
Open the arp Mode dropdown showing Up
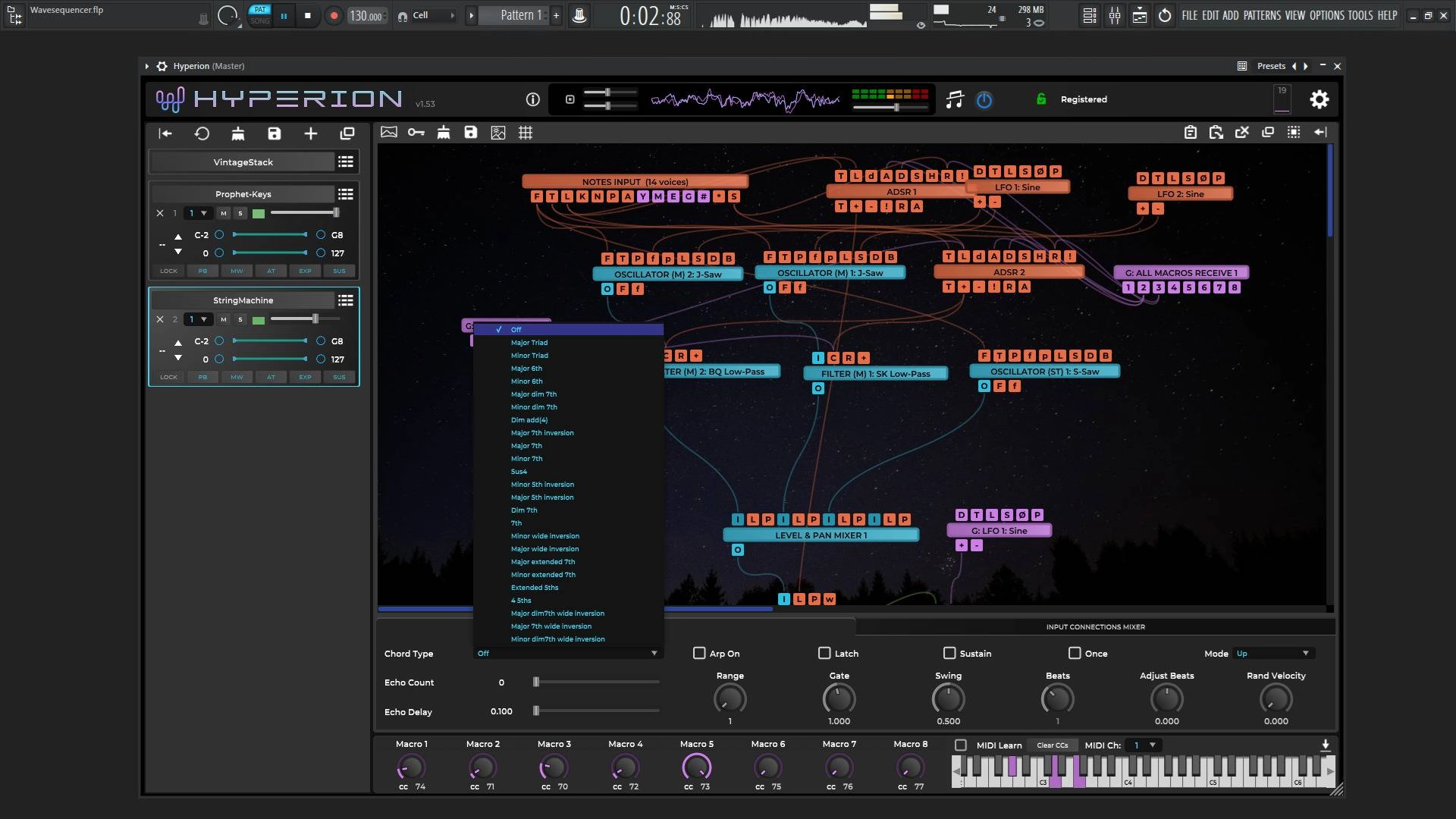tap(1275, 654)
